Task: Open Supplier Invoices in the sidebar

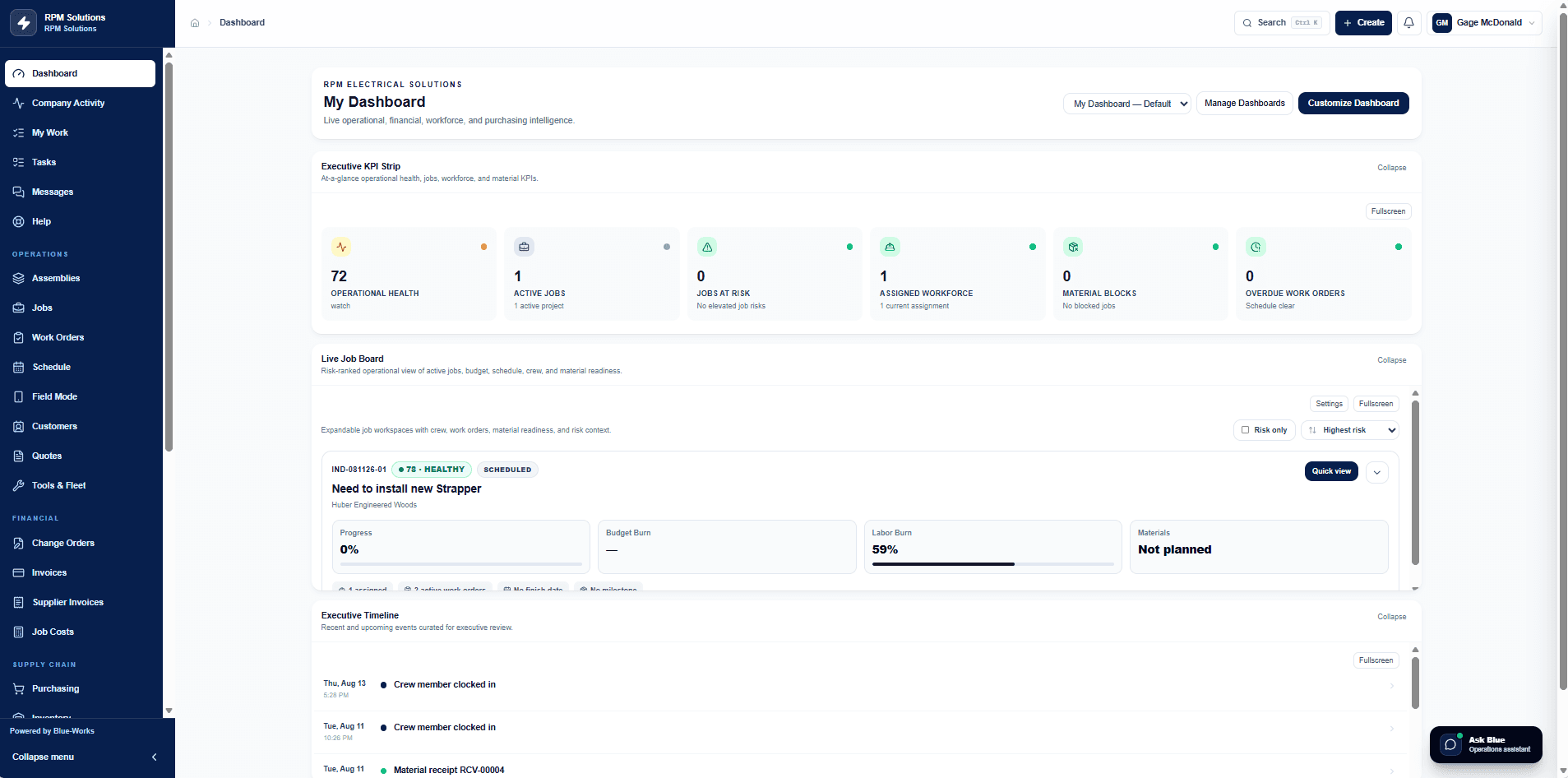Action: [80, 603]
